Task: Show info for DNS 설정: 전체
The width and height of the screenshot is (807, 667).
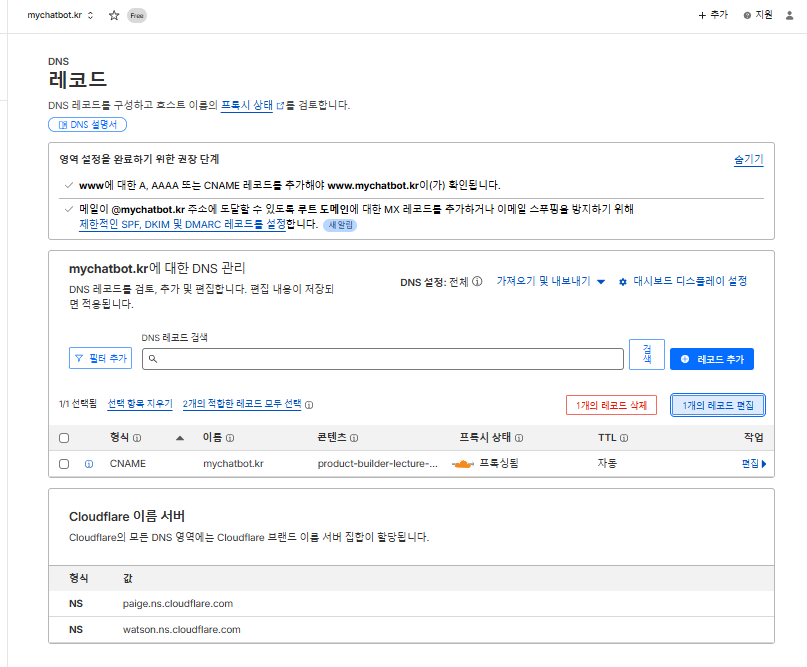Action: [477, 282]
